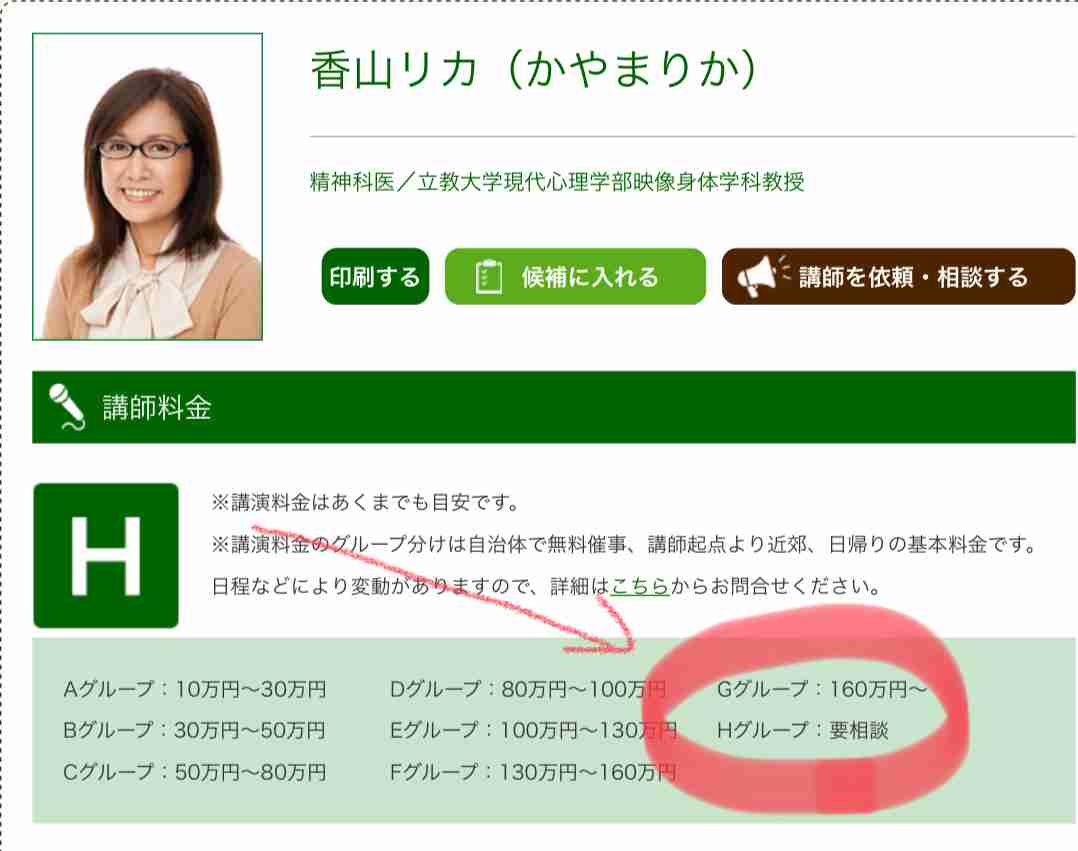1078x851 pixels.
Task: Click the Hグループ：要相談 entry
Action: coord(803,730)
